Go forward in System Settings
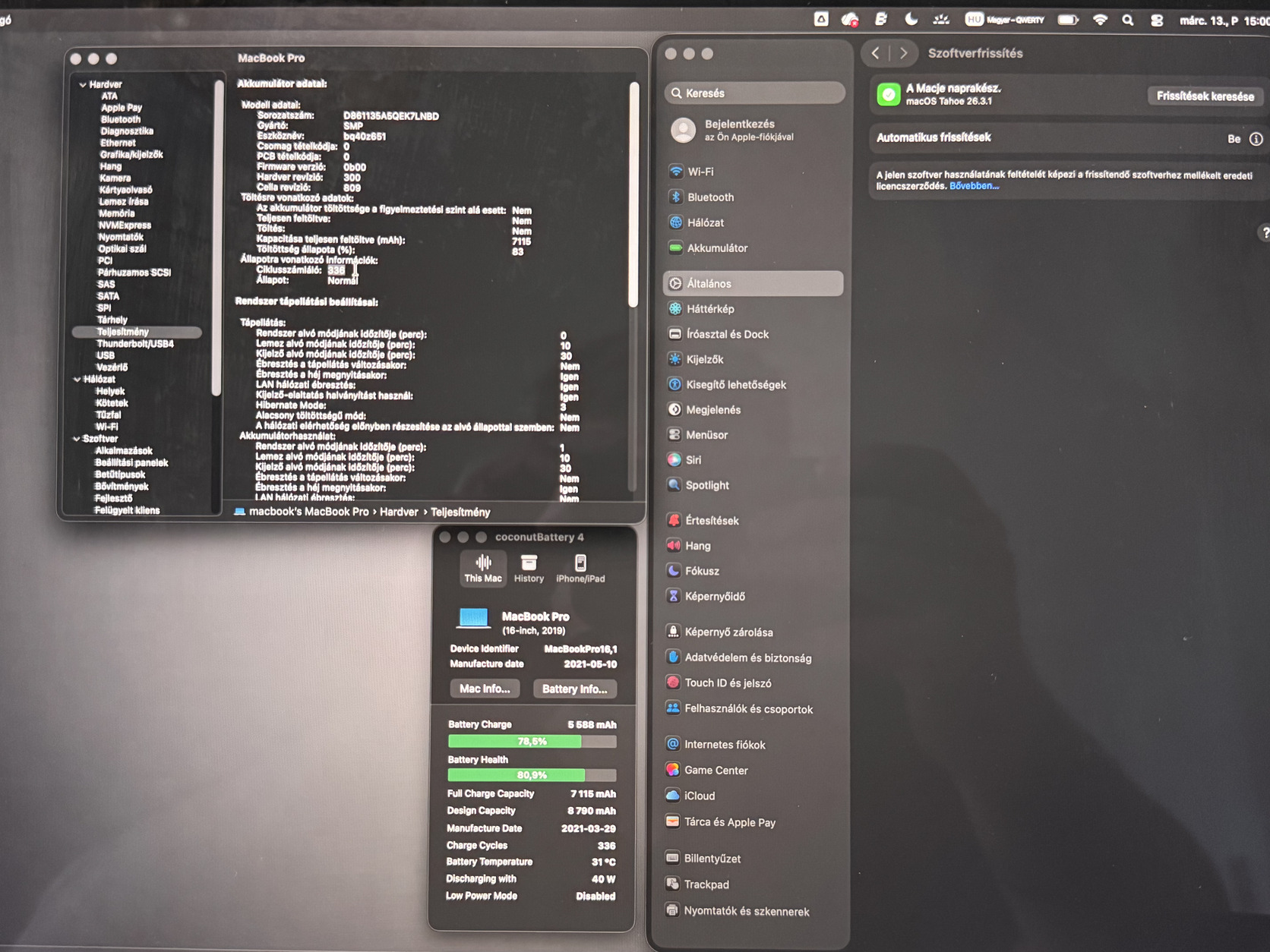1270x952 pixels. [x=903, y=53]
